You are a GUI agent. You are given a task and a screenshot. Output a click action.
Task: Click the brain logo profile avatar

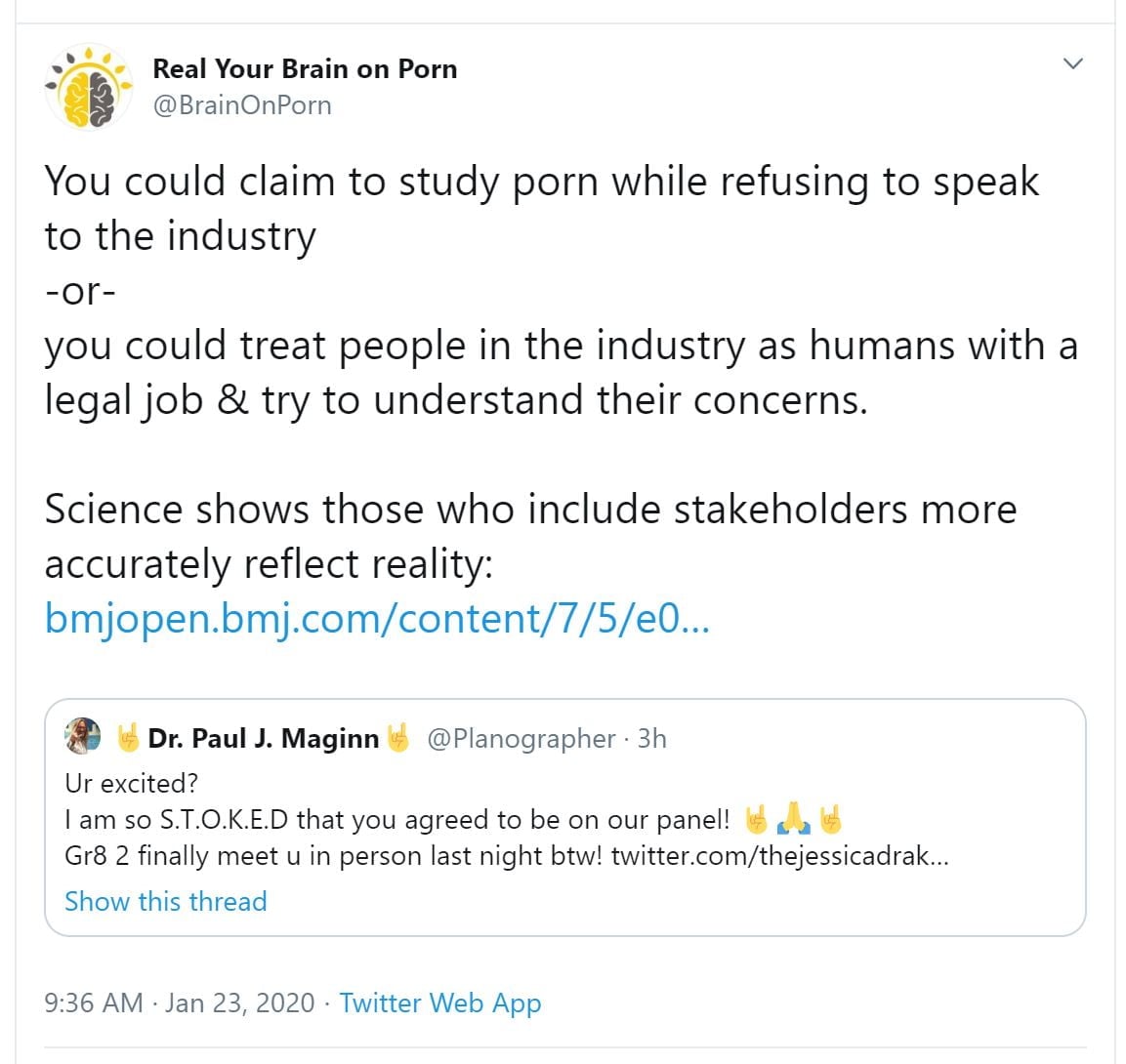tap(91, 87)
